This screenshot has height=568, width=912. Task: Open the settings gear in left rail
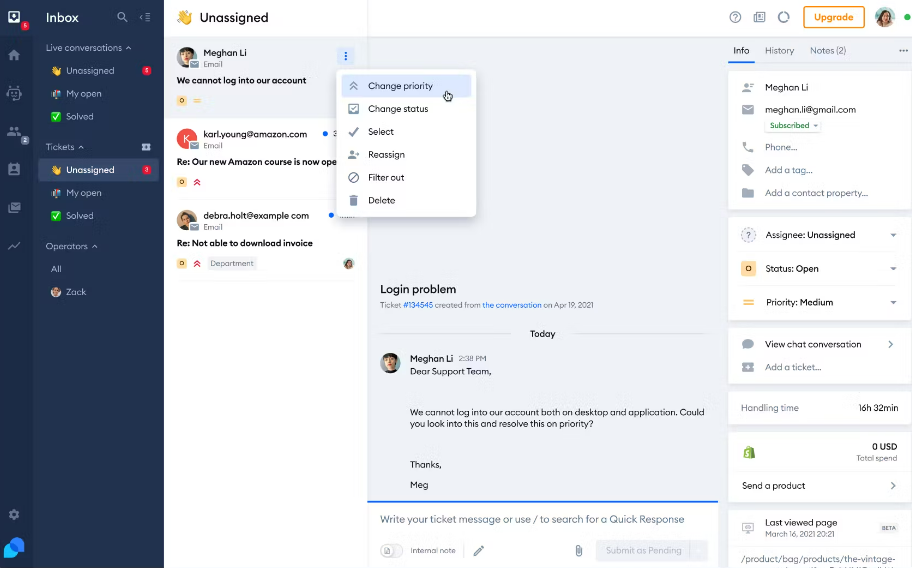coord(14,515)
